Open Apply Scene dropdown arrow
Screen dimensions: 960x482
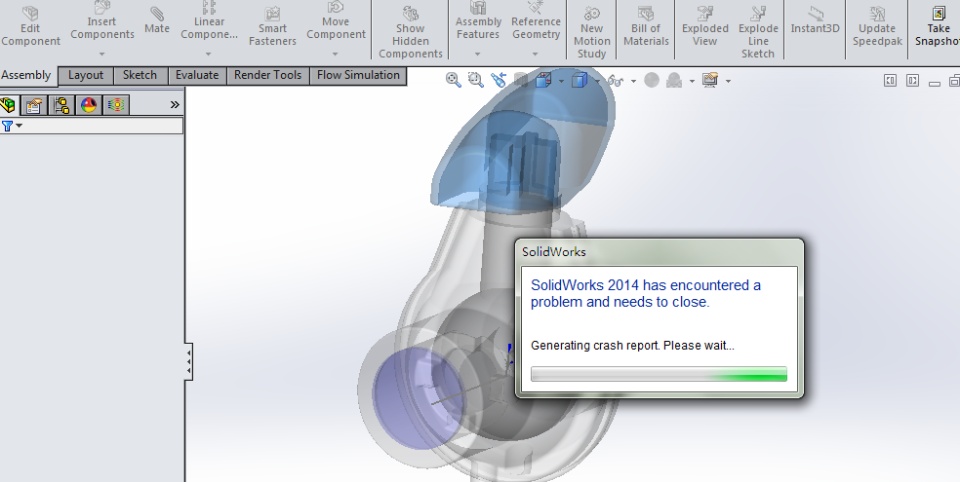click(x=692, y=81)
